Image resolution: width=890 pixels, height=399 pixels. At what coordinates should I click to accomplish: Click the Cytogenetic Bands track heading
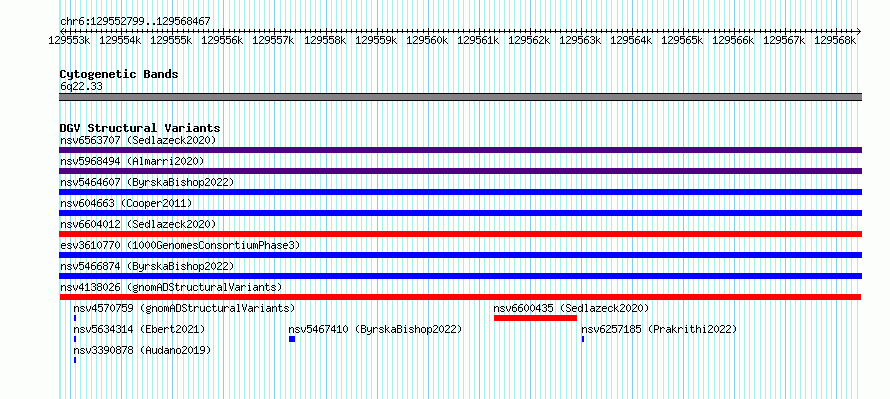tap(119, 74)
